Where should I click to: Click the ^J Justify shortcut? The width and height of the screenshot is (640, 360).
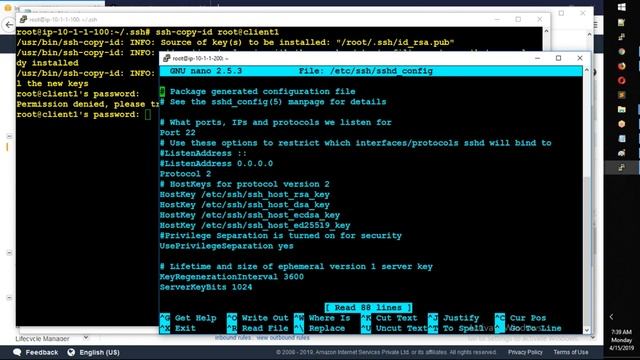click(453, 318)
